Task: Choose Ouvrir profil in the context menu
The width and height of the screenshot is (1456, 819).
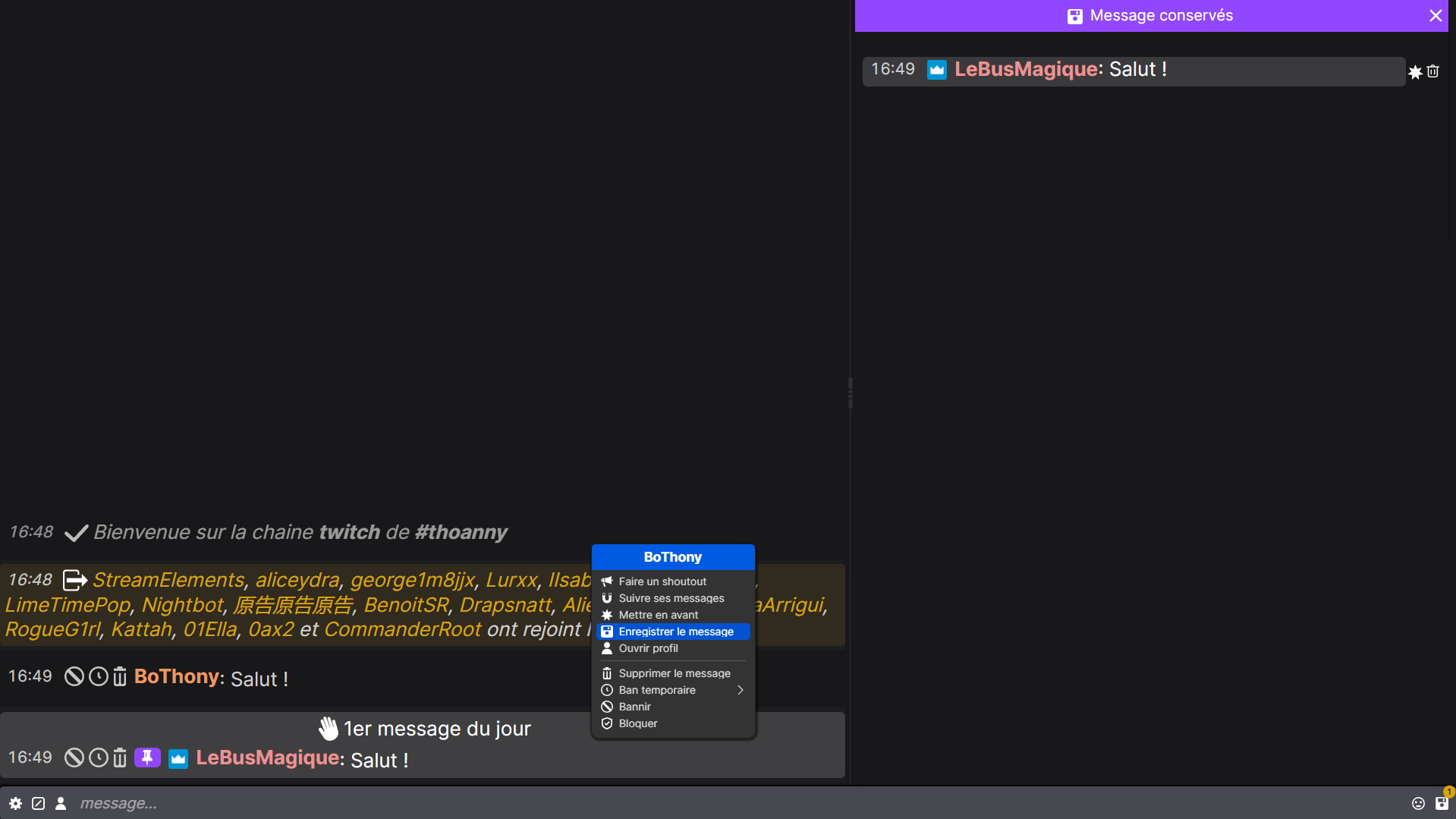Action: click(x=673, y=648)
